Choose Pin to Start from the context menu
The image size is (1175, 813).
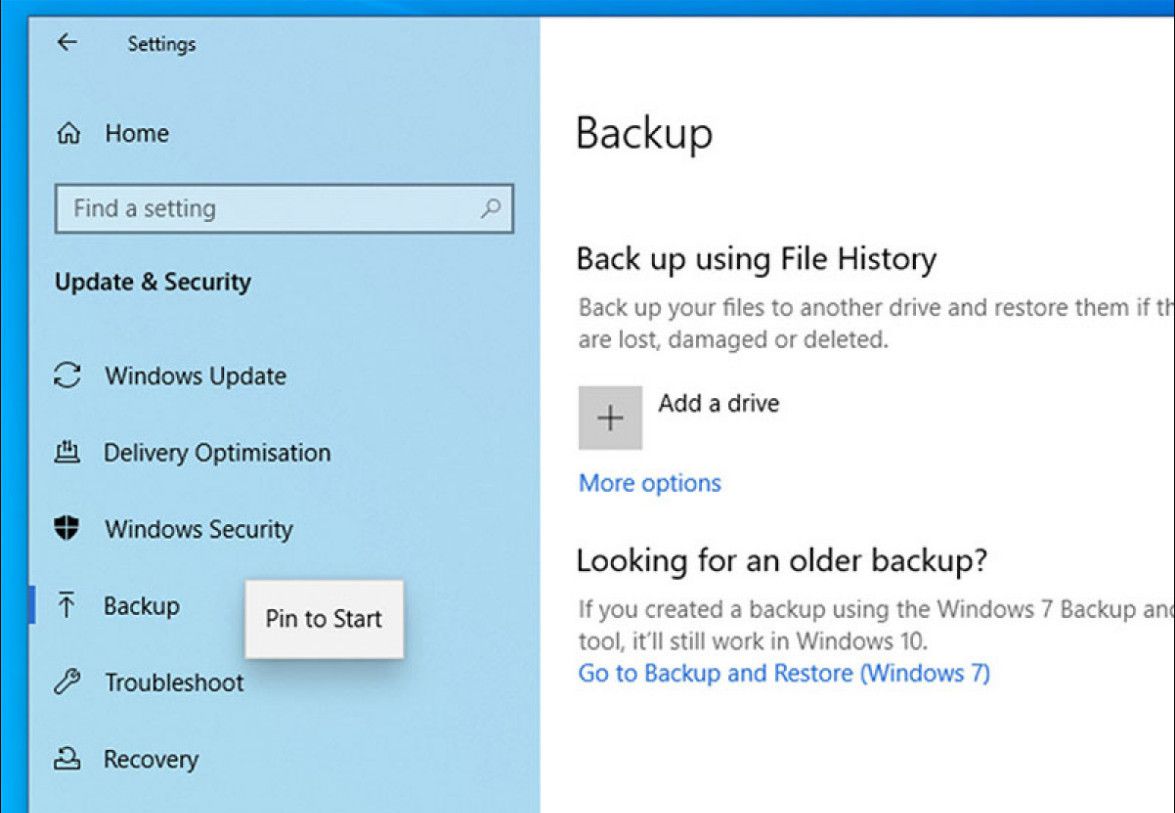coord(324,619)
